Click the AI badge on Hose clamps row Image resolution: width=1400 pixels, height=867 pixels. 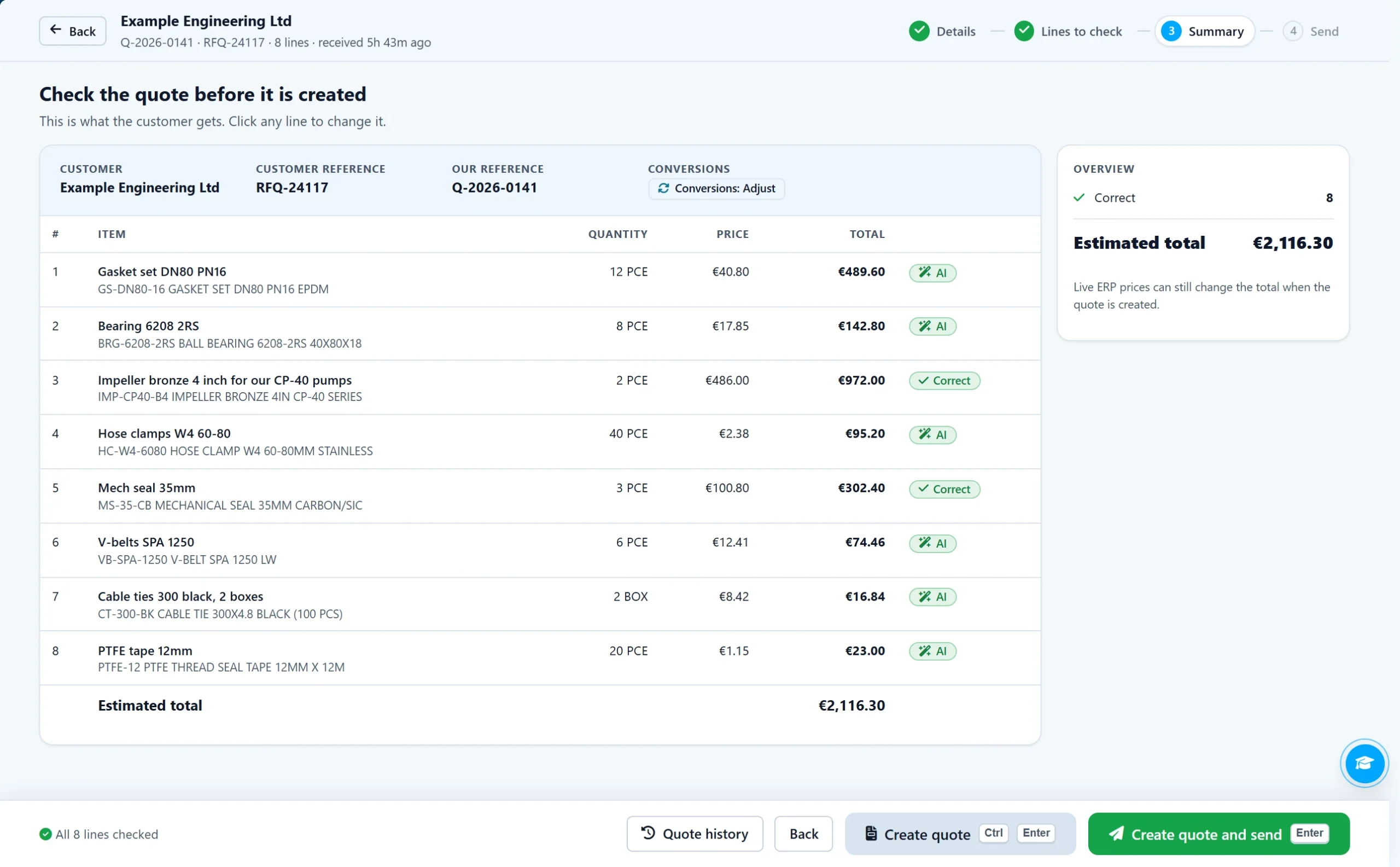click(932, 435)
